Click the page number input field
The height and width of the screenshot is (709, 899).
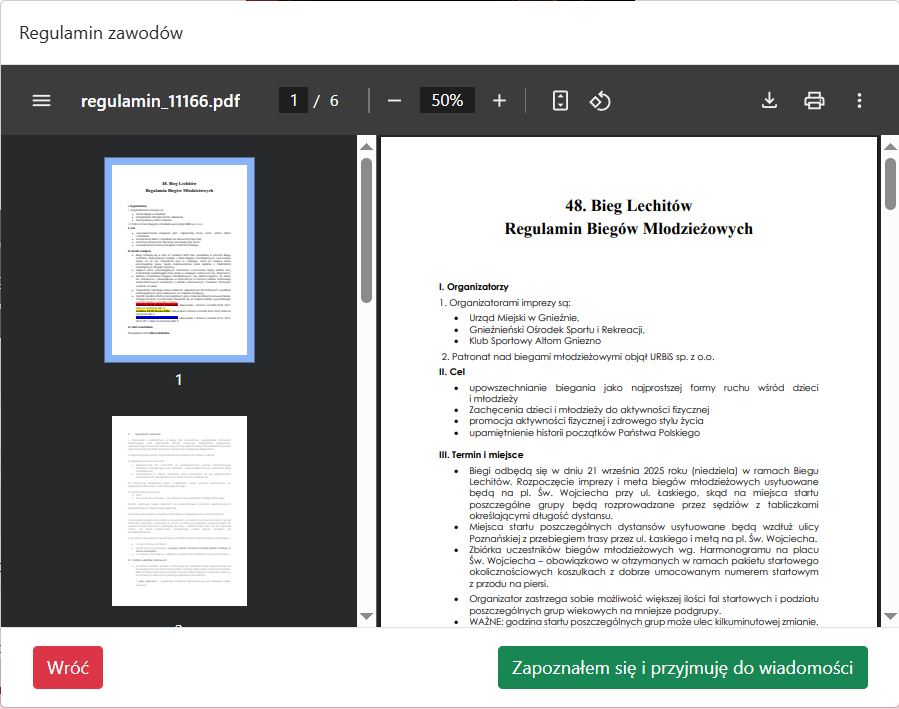294,100
